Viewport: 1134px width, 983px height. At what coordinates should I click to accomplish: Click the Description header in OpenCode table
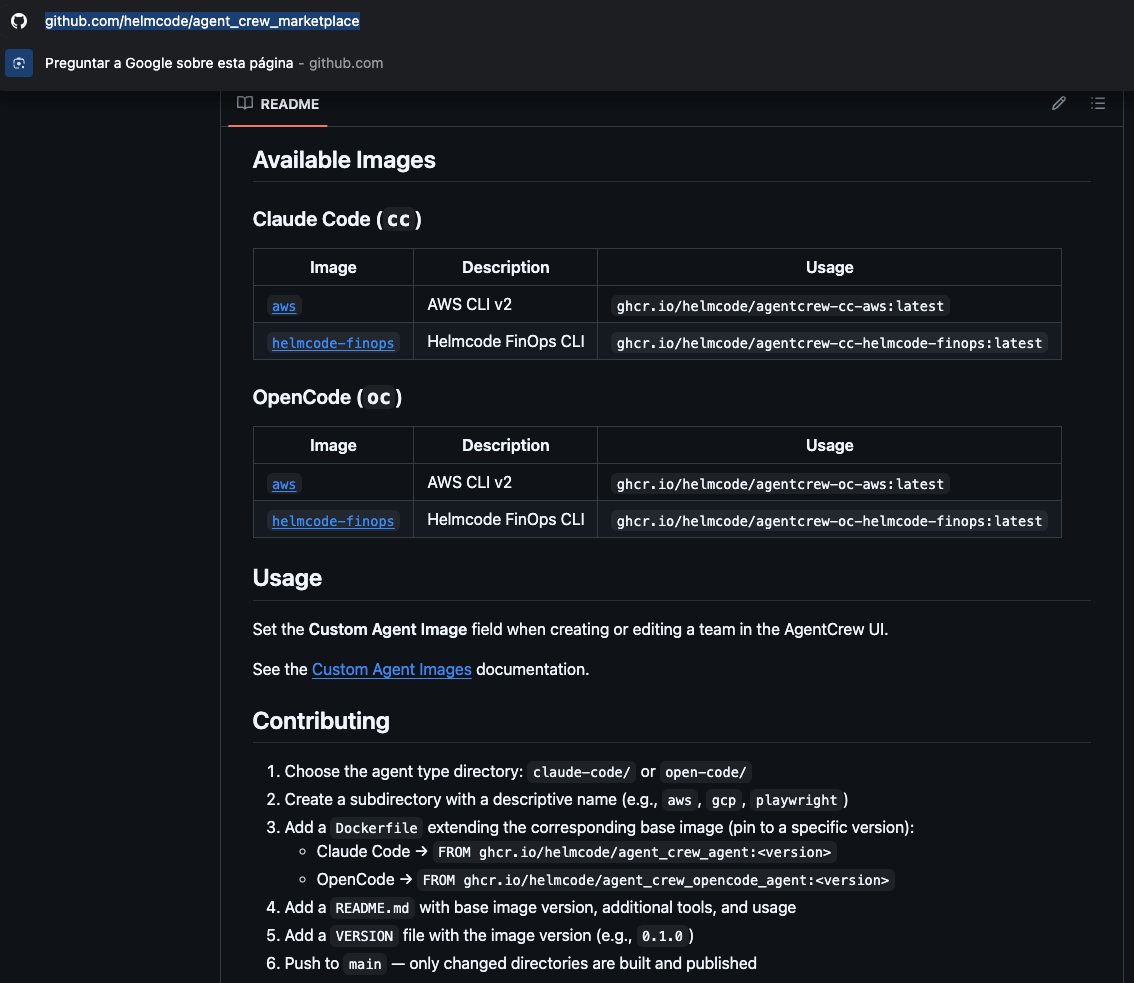[506, 445]
